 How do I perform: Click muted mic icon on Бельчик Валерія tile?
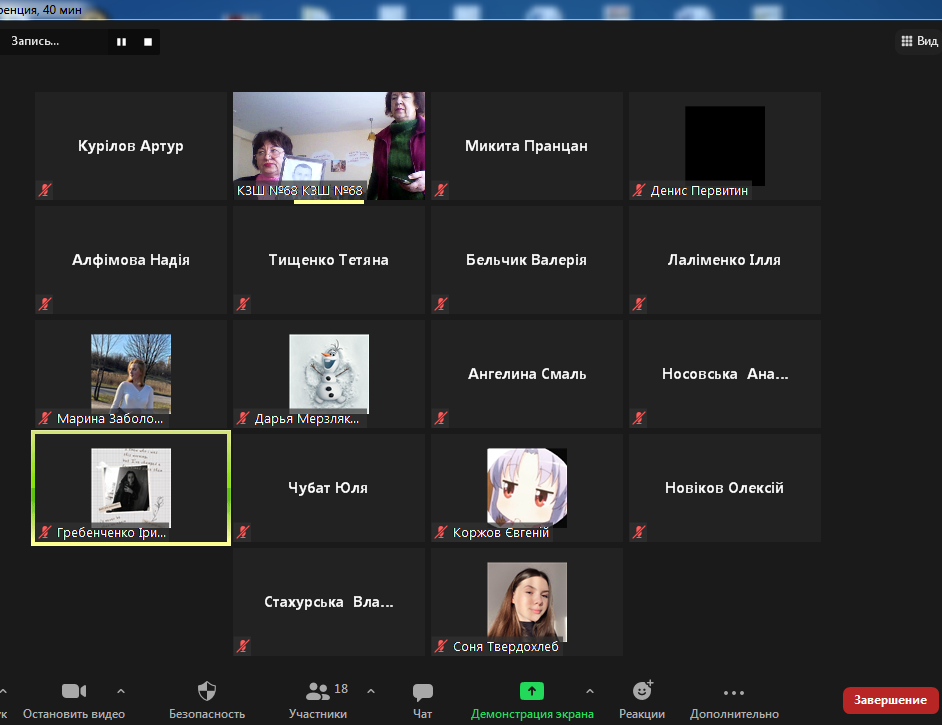[x=441, y=304]
